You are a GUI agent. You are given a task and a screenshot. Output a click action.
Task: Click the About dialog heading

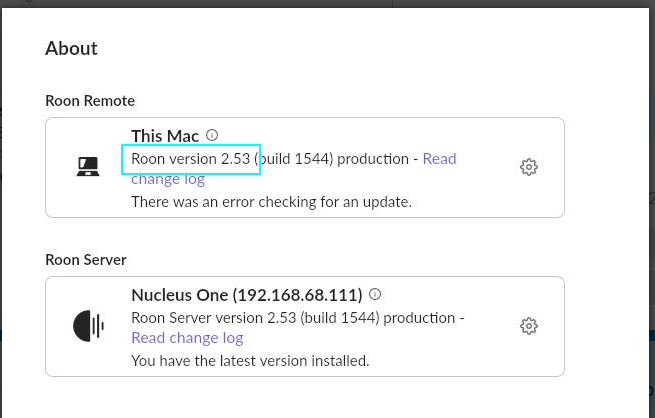coord(71,48)
